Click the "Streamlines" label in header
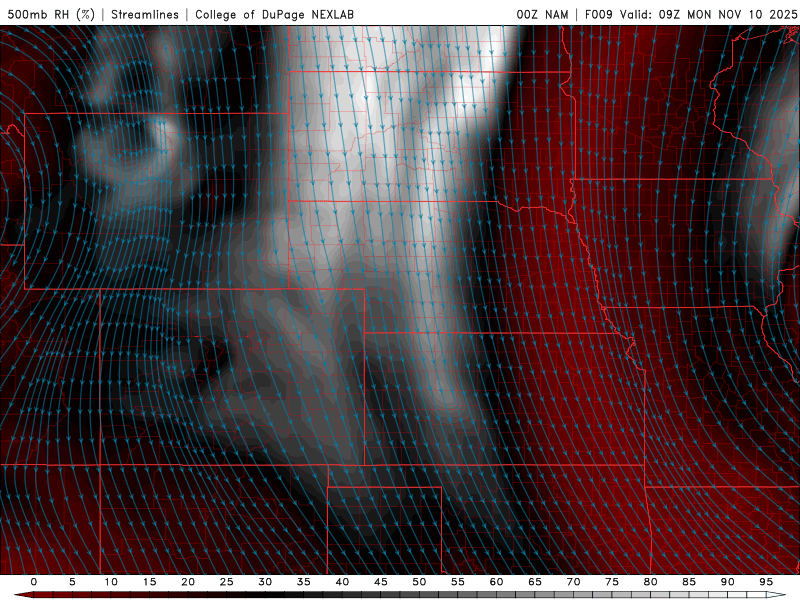Screen dimensions: 800x600 145,14
